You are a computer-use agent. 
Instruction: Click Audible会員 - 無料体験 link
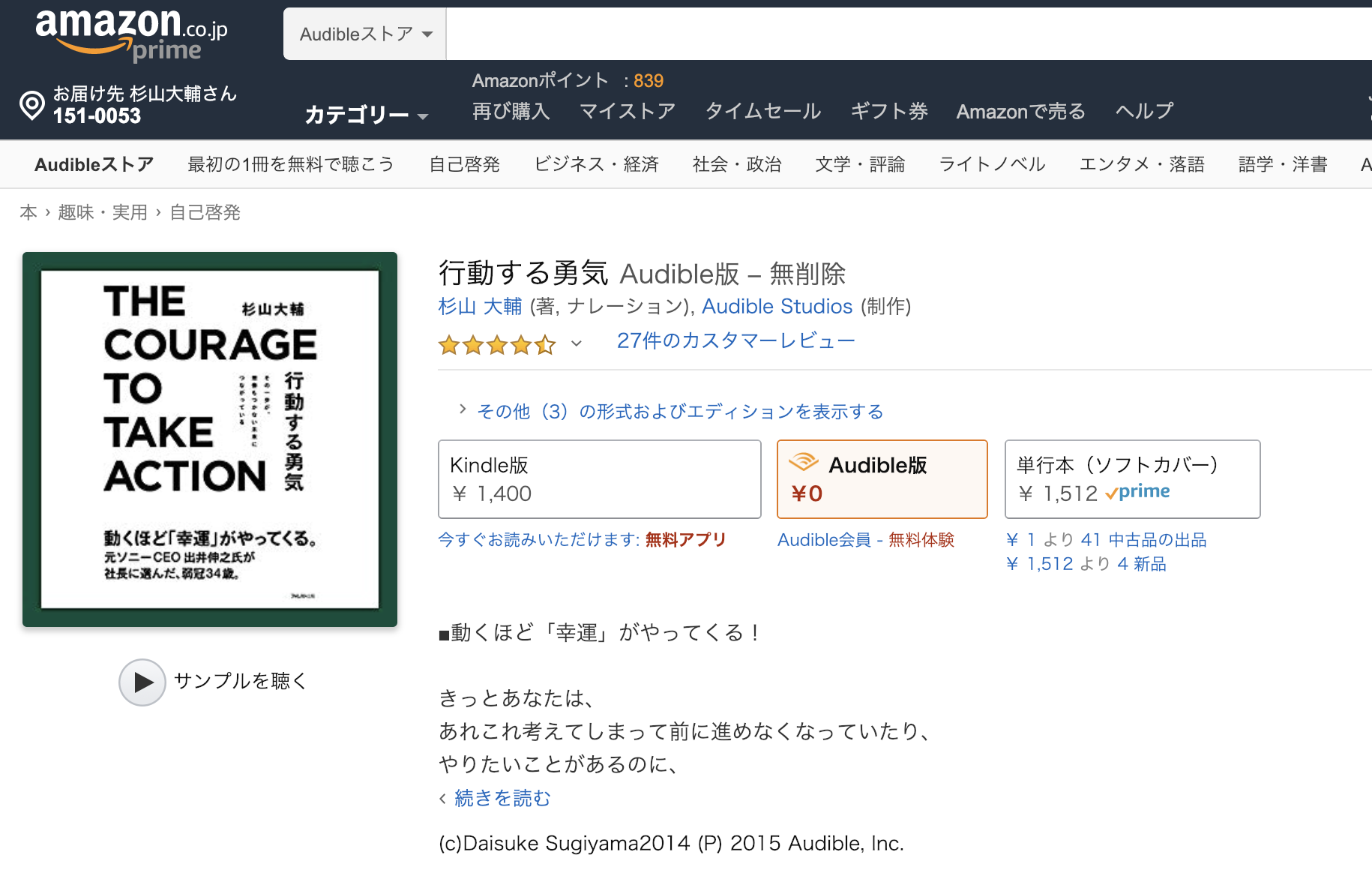pyautogui.click(x=865, y=539)
